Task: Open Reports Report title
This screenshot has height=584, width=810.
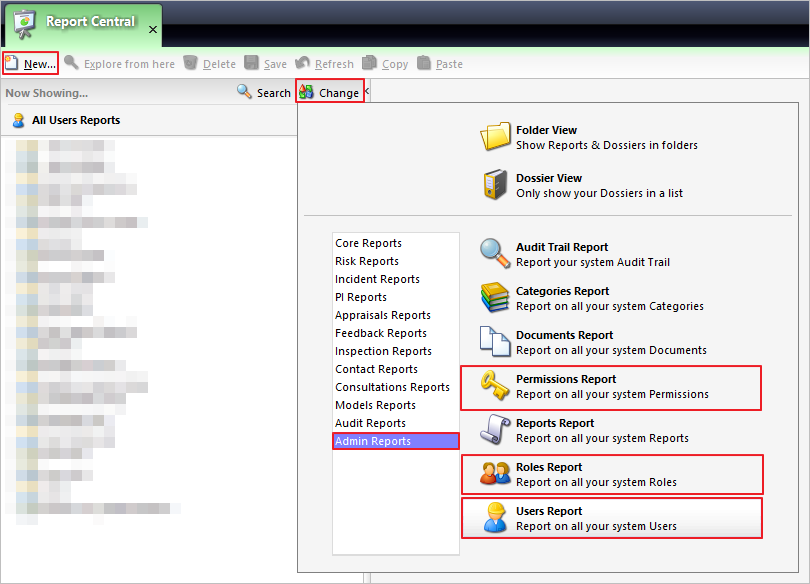Action: (555, 423)
